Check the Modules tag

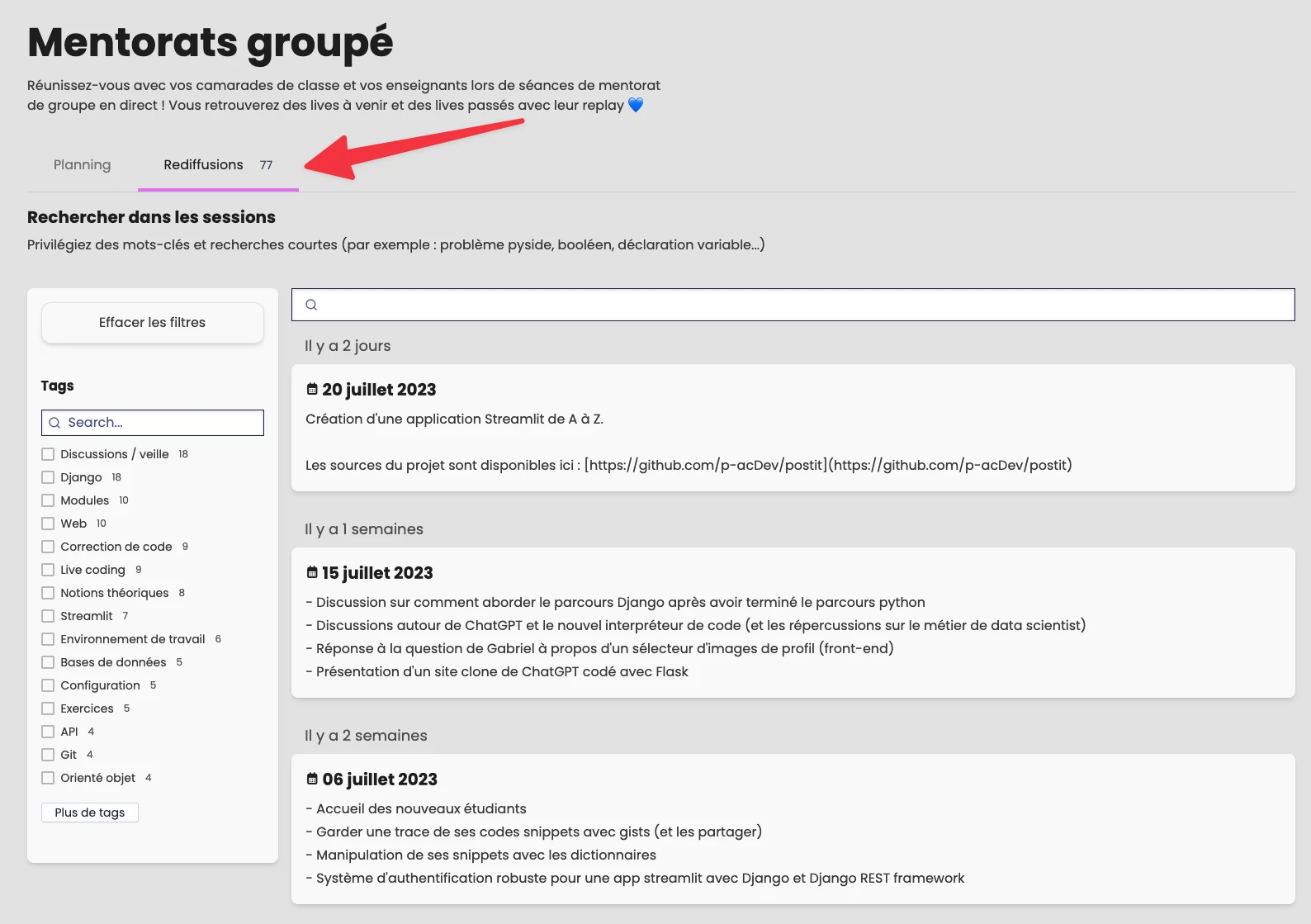click(48, 500)
